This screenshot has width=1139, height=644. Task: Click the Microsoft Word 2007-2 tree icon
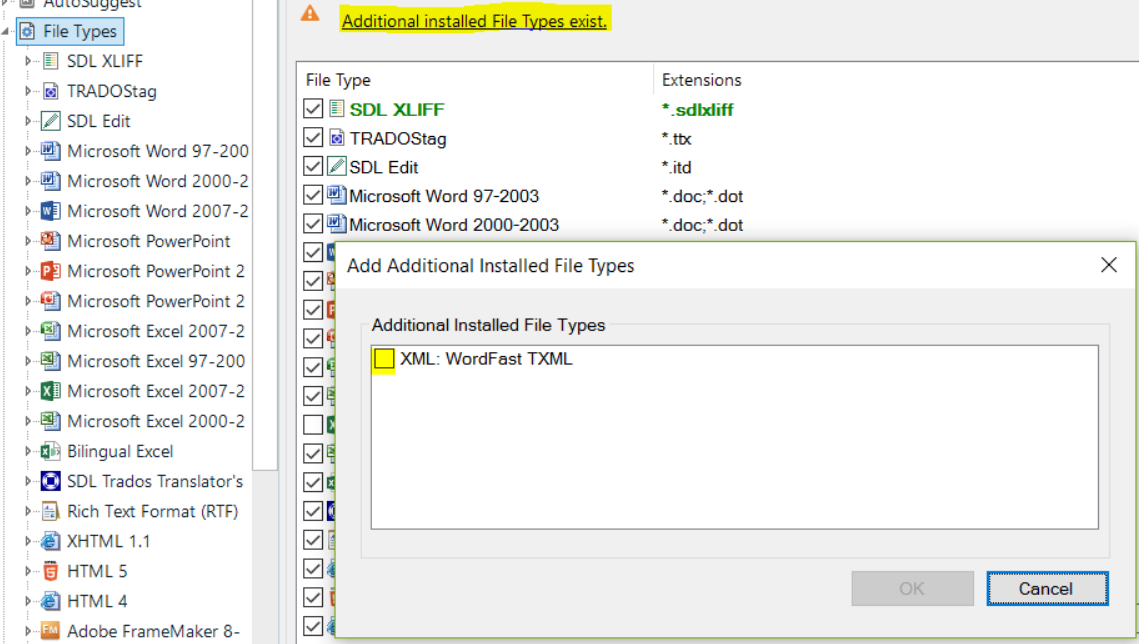50,211
